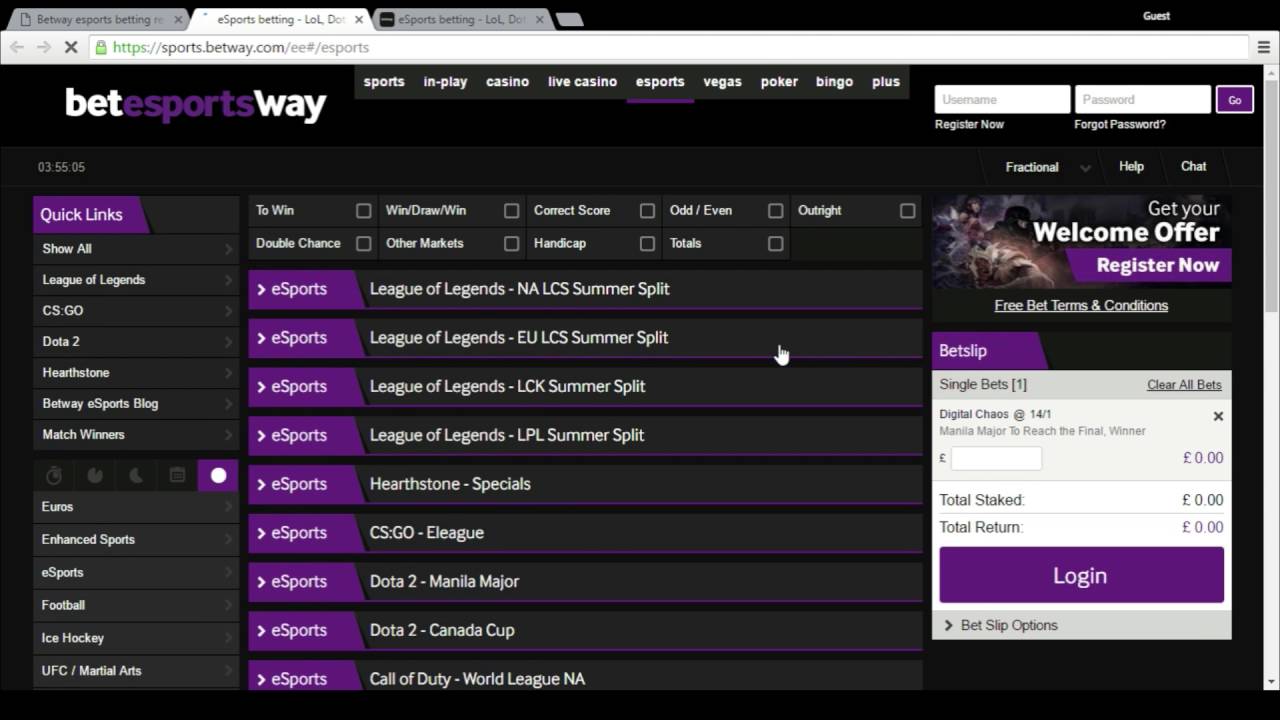Open the sports nav item

coord(384,82)
